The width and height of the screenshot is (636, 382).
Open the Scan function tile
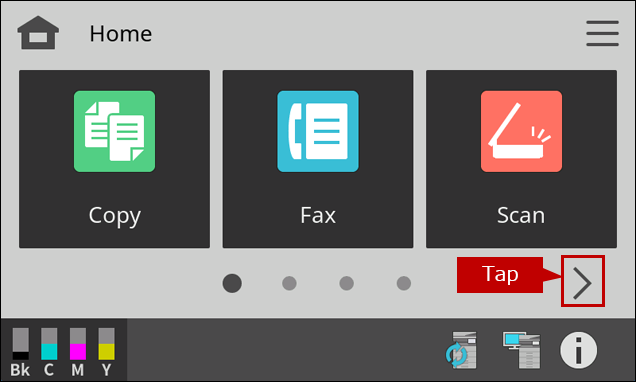521,159
